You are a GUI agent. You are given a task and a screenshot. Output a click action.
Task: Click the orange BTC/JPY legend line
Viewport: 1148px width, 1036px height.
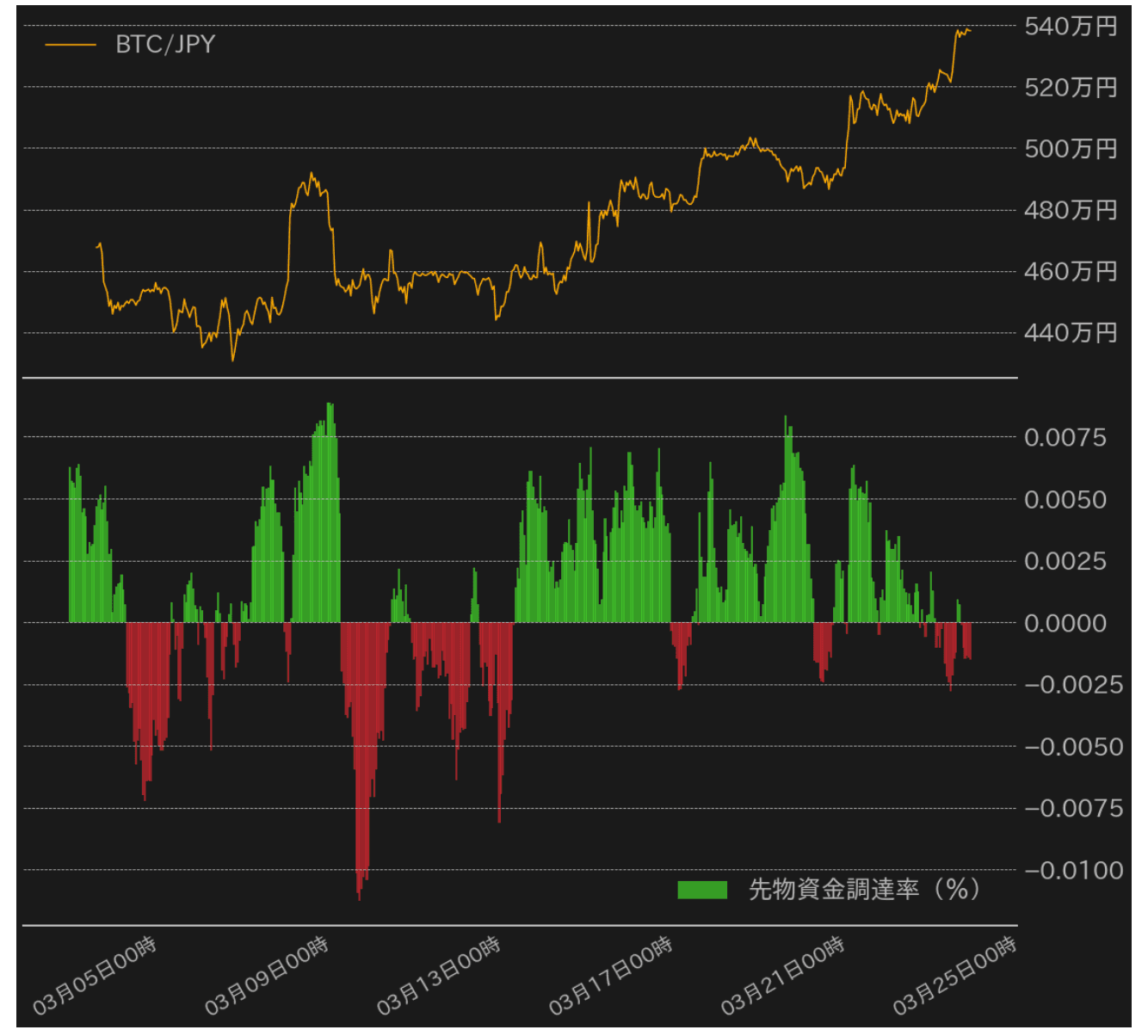click(71, 45)
